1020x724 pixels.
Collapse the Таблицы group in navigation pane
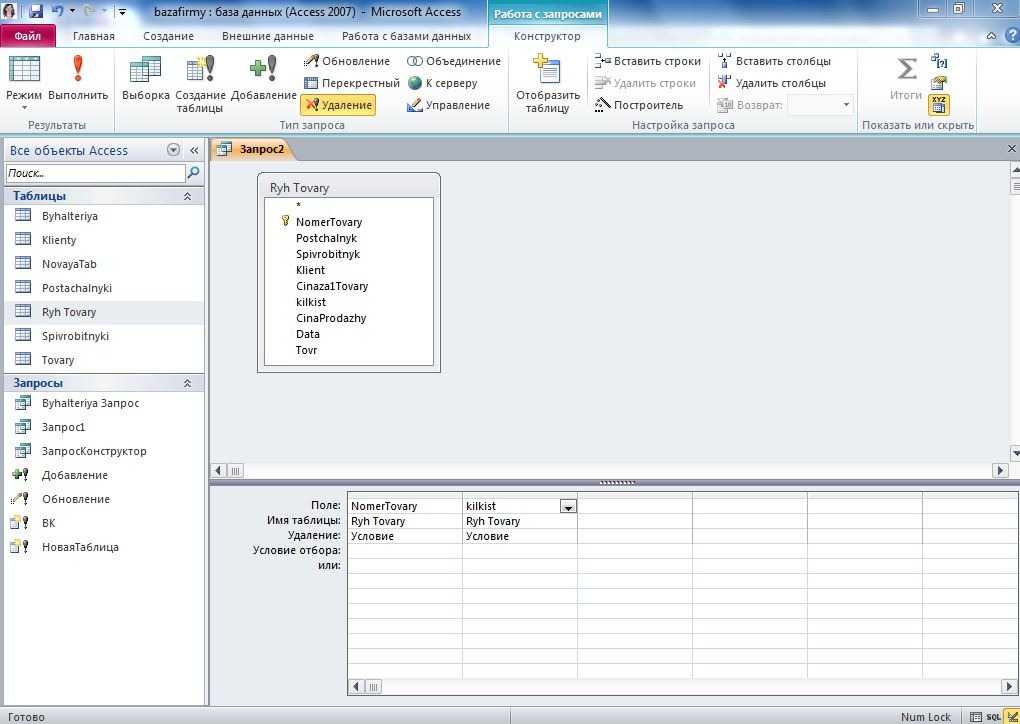point(187,197)
